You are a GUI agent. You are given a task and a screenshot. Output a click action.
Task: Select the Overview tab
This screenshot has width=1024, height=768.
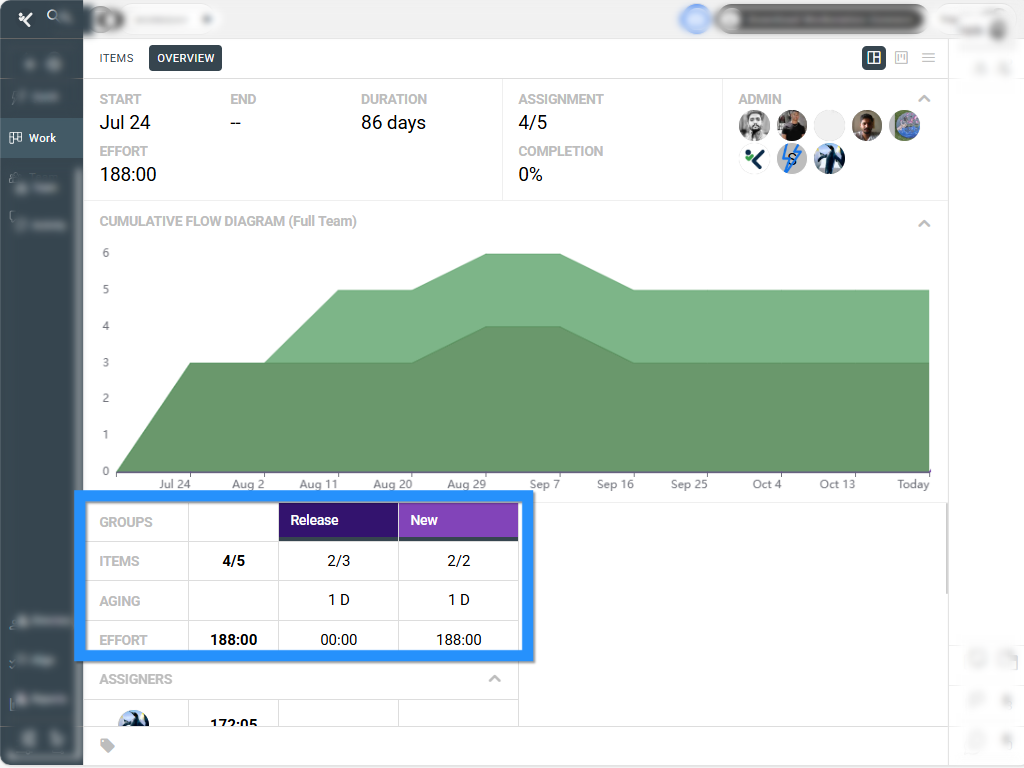click(x=185, y=58)
